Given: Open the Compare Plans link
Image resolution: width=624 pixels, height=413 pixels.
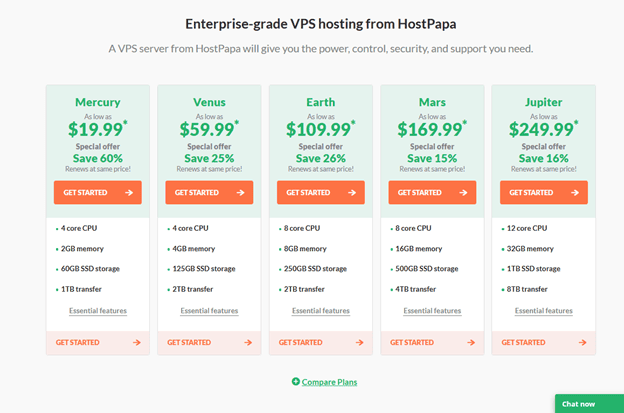Looking at the screenshot, I should pos(329,382).
